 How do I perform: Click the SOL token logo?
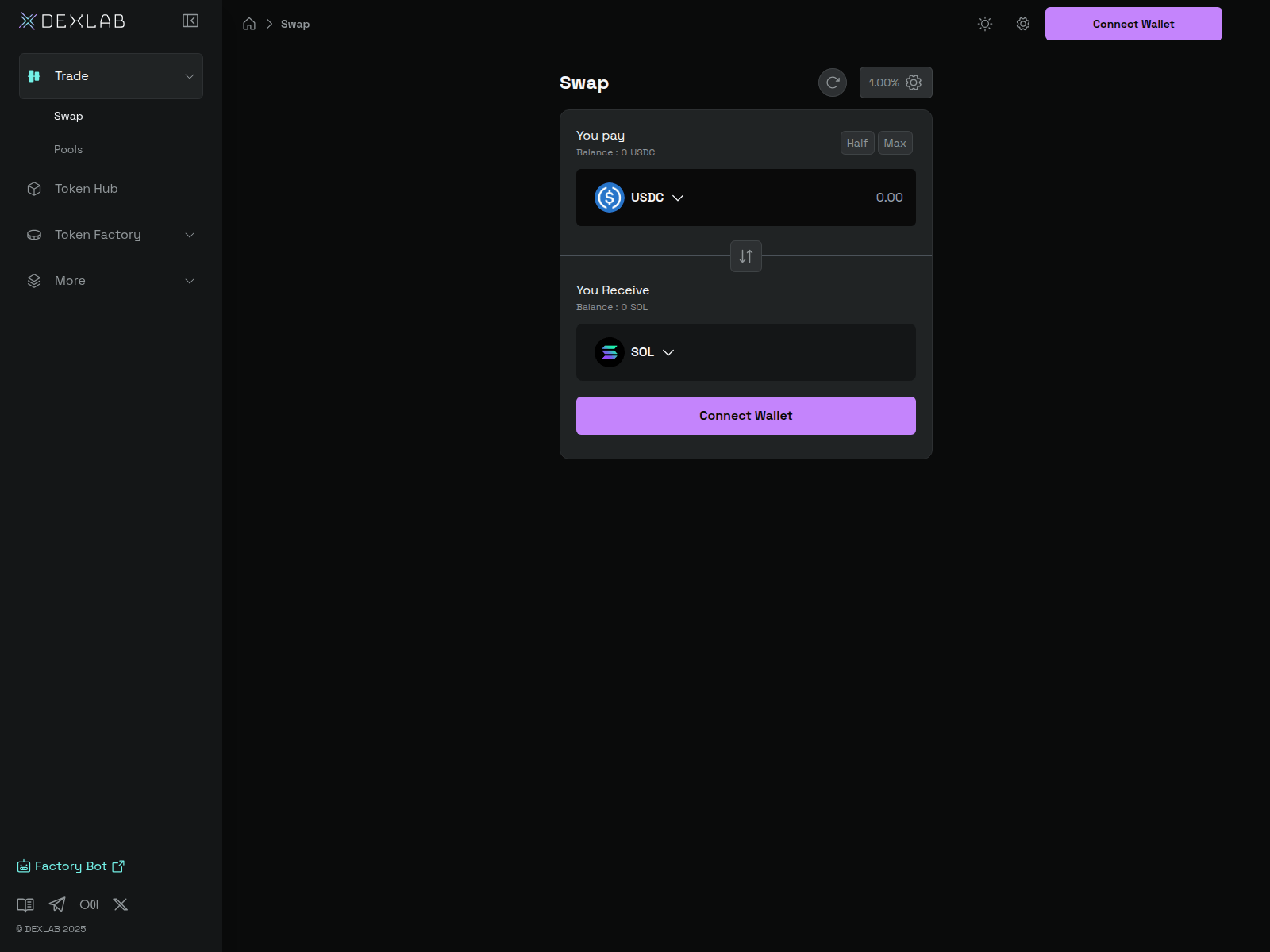click(x=610, y=352)
